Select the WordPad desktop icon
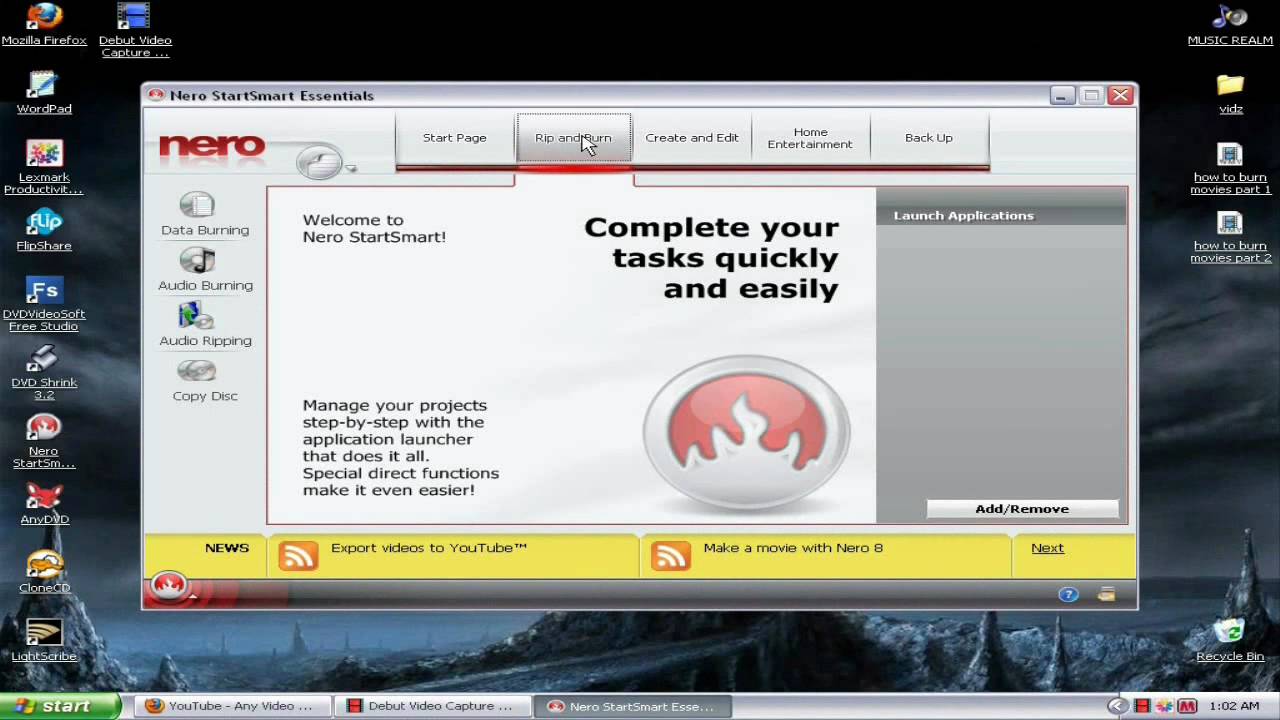 coord(44,93)
